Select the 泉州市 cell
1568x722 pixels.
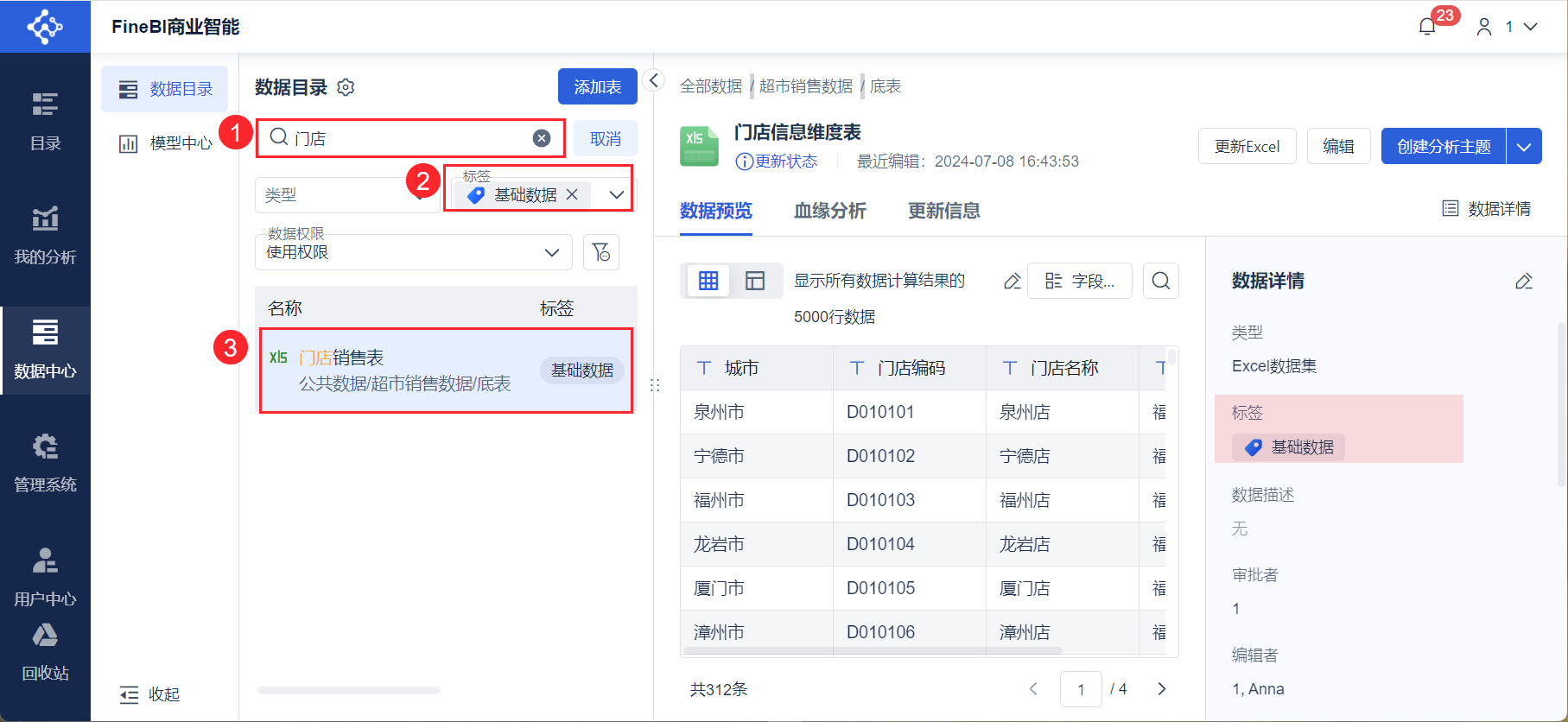point(757,412)
